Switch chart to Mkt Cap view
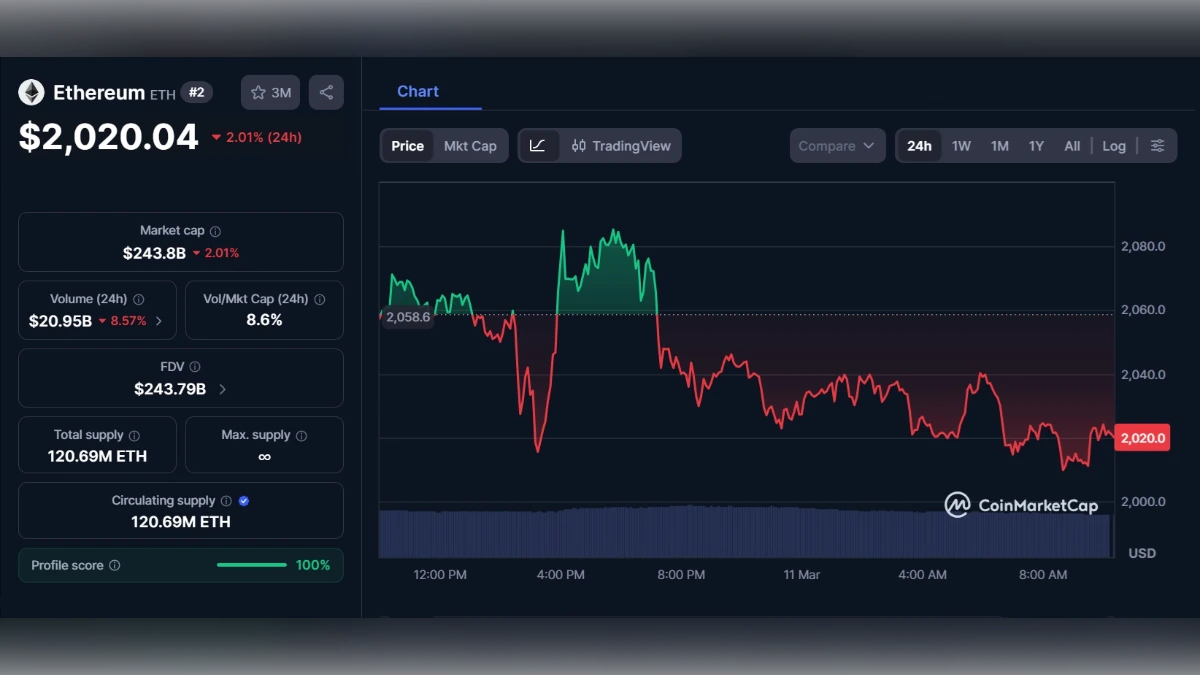Image resolution: width=1200 pixels, height=675 pixels. [x=470, y=145]
